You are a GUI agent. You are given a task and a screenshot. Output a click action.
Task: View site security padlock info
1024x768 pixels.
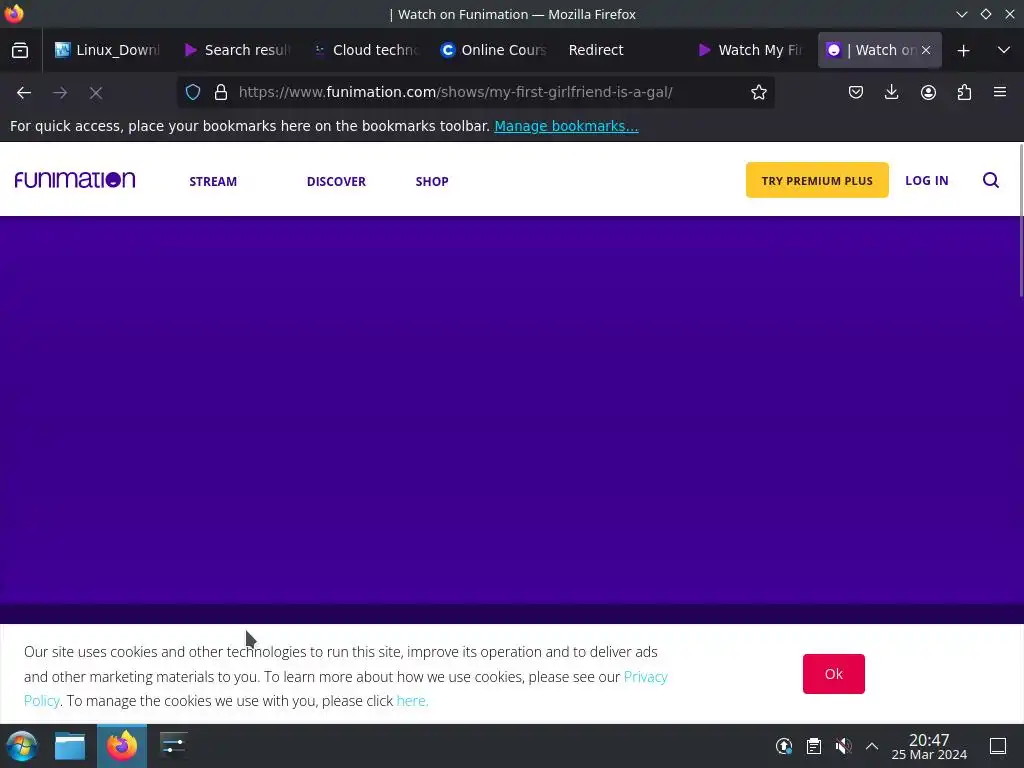[221, 92]
